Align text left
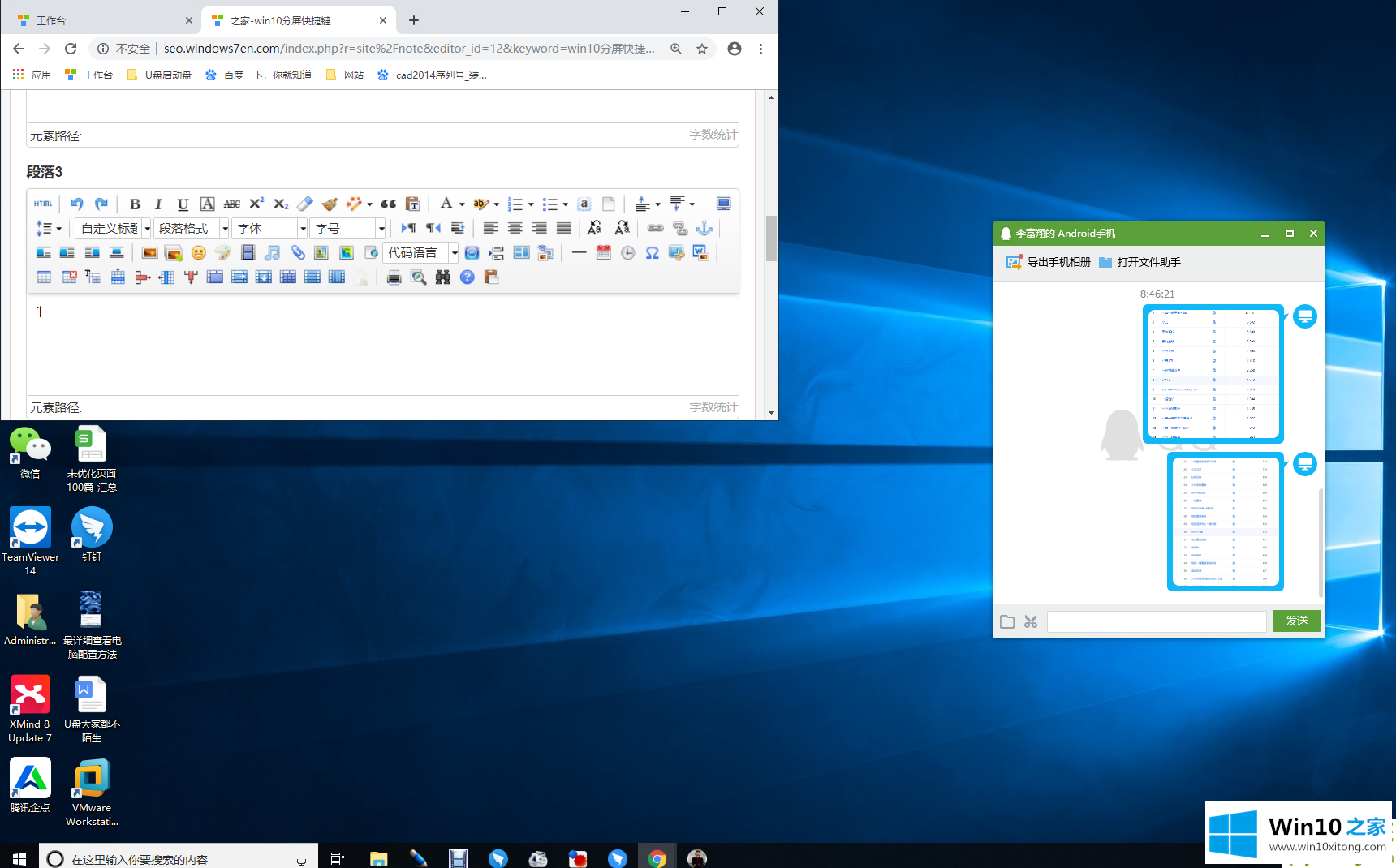The image size is (1396, 868). pos(490,229)
